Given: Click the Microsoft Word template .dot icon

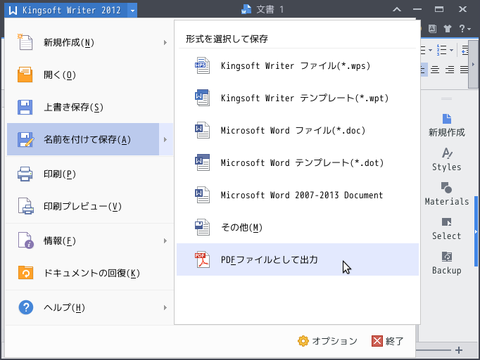Looking at the screenshot, I should [202, 162].
